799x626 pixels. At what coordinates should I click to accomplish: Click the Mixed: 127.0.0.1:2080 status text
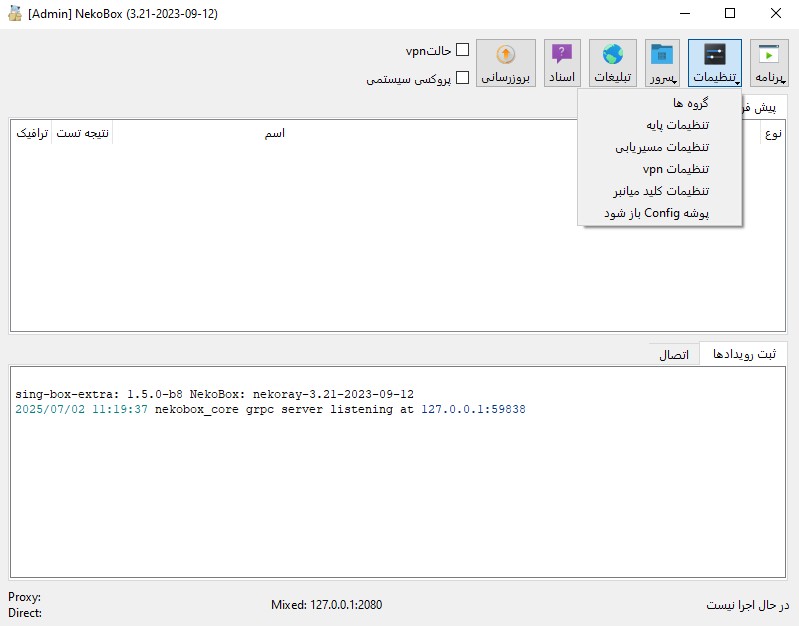tap(326, 605)
